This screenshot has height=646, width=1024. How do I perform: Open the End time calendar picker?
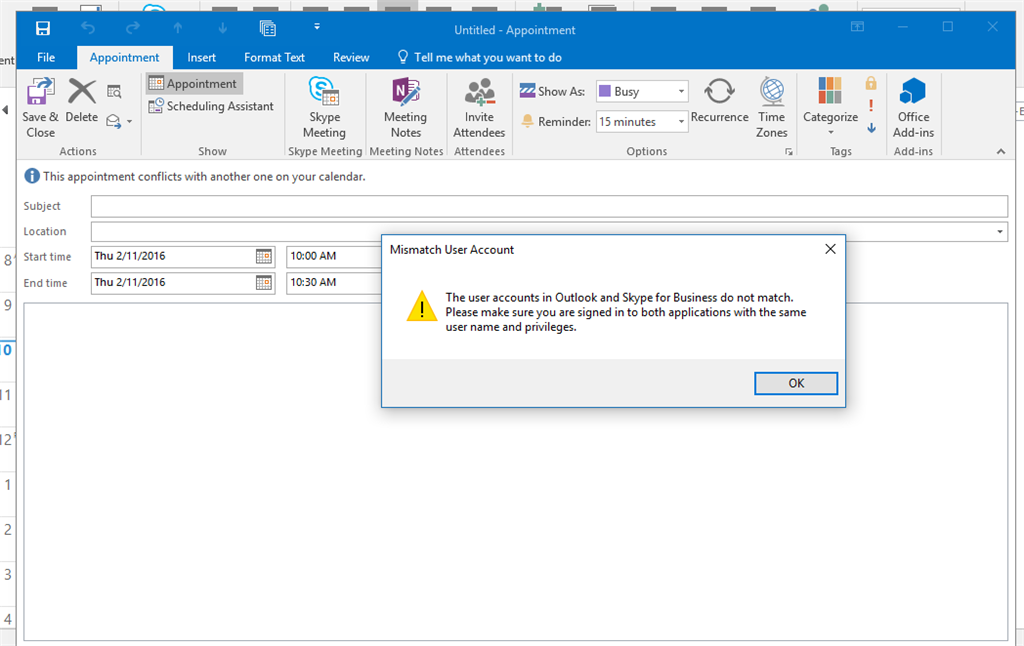pyautogui.click(x=264, y=283)
